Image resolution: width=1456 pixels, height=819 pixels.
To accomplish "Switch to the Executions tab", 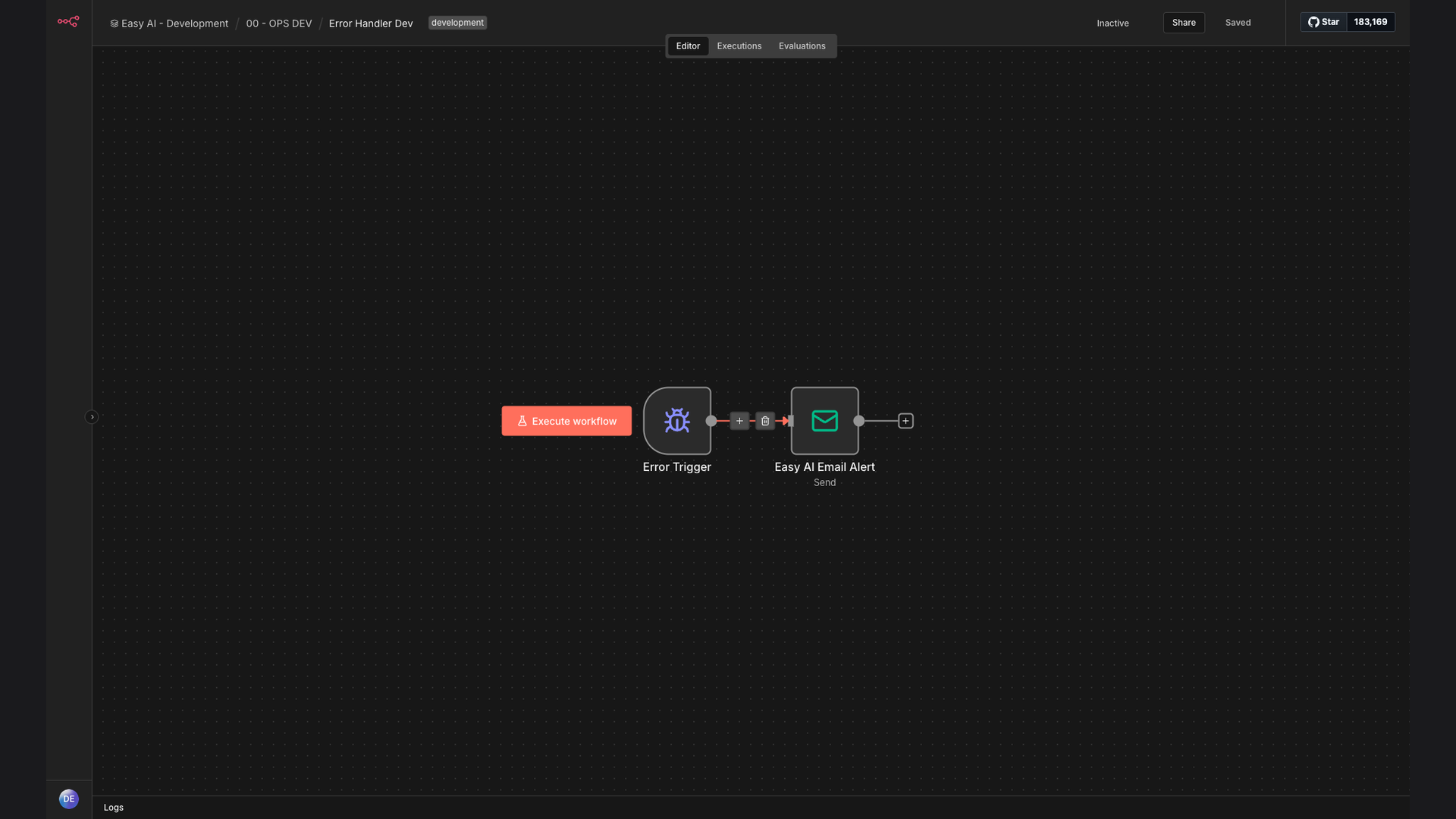I will click(739, 46).
